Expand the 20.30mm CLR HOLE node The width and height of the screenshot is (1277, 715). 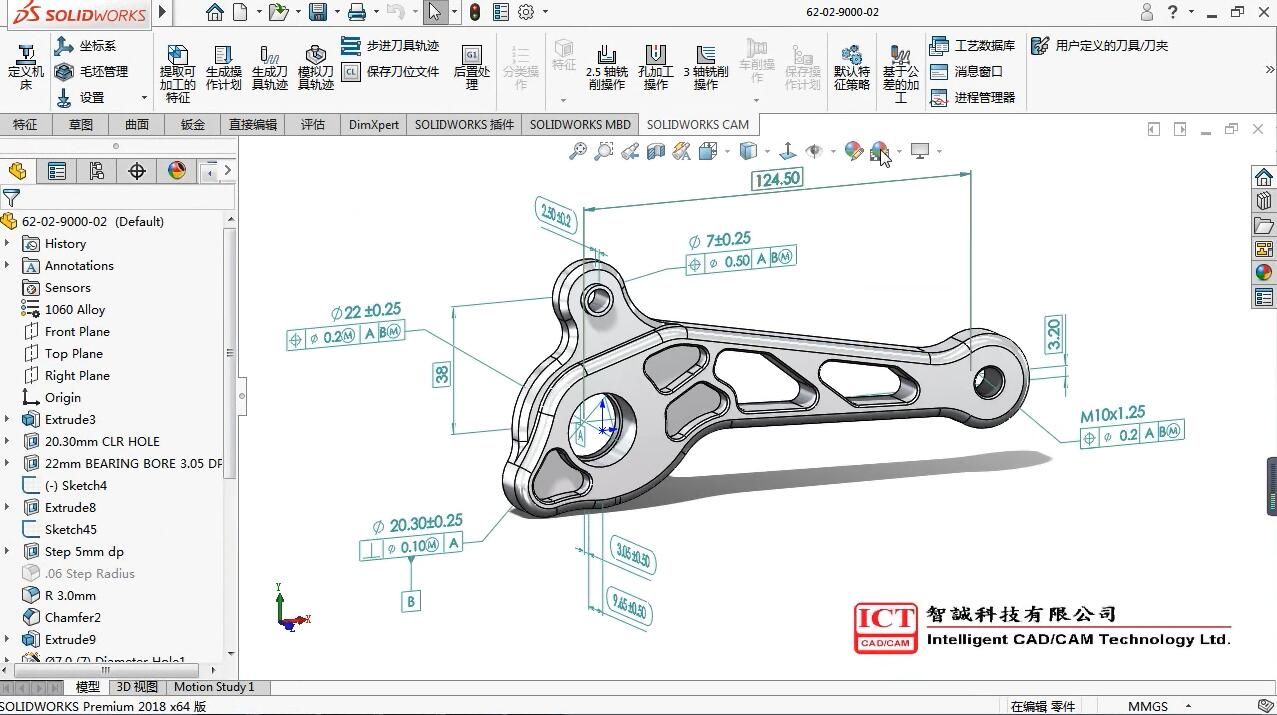pos(7,442)
